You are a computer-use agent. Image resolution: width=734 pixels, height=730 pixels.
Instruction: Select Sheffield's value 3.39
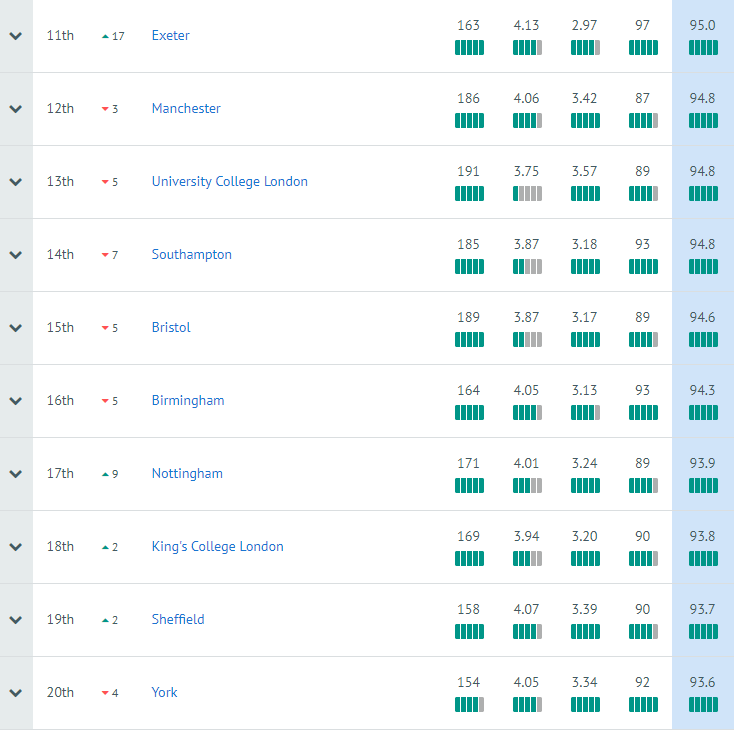tap(585, 610)
